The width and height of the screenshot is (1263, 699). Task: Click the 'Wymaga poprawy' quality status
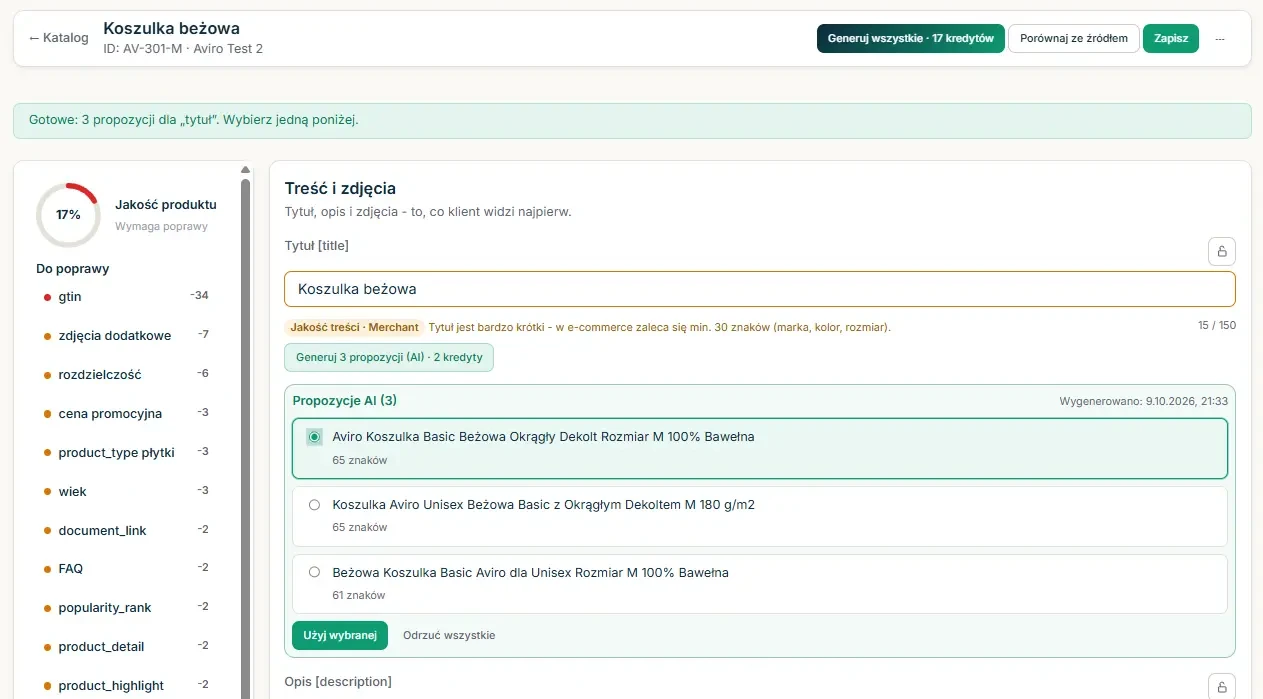point(162,226)
